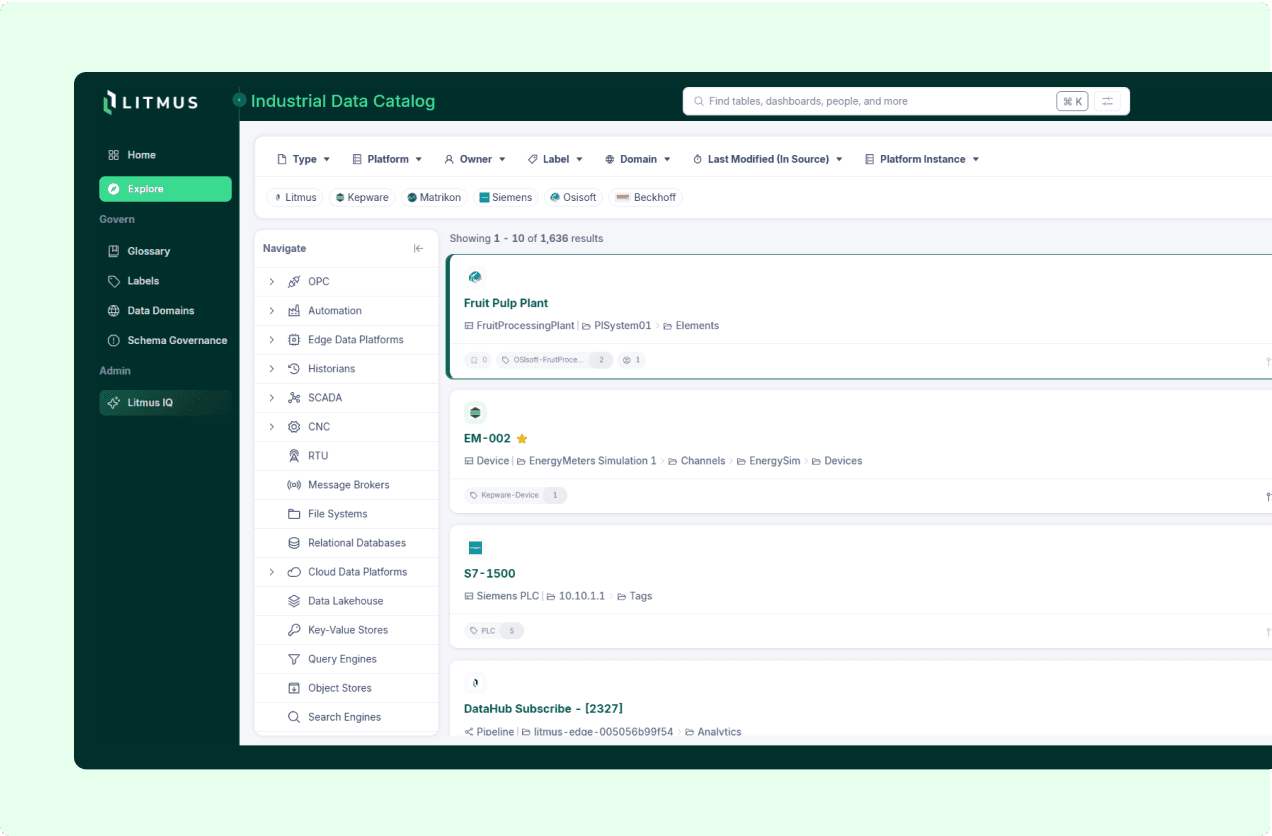Open the Owner filter dropdown
1272x836 pixels.
point(475,159)
